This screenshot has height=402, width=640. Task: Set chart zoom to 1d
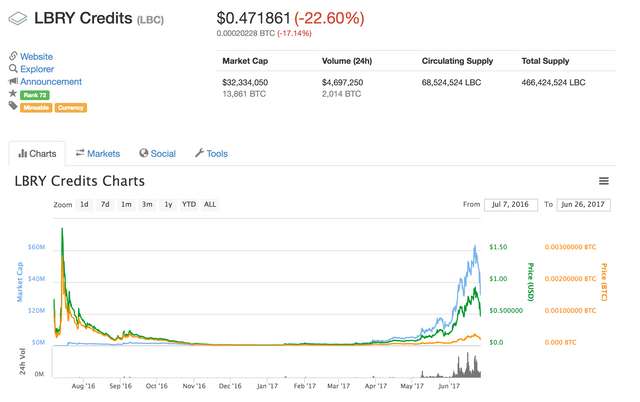pyautogui.click(x=84, y=204)
